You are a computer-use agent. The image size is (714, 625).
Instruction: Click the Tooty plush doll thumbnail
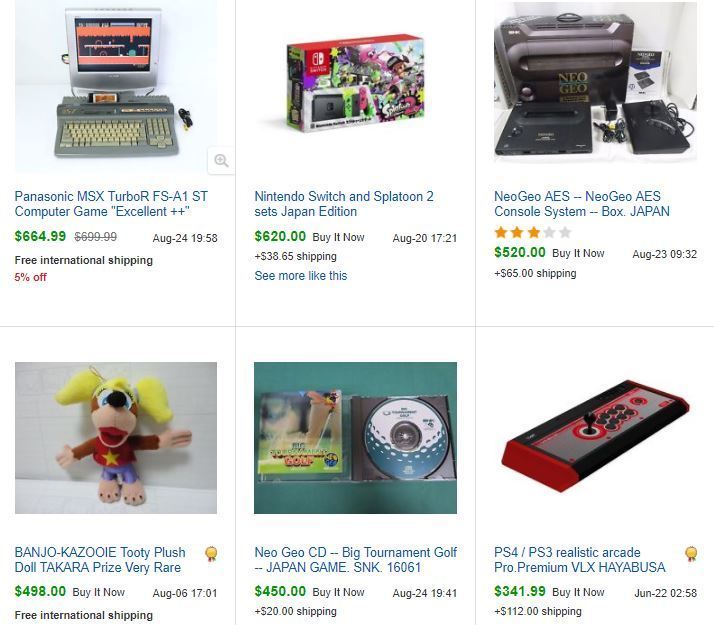(x=116, y=438)
